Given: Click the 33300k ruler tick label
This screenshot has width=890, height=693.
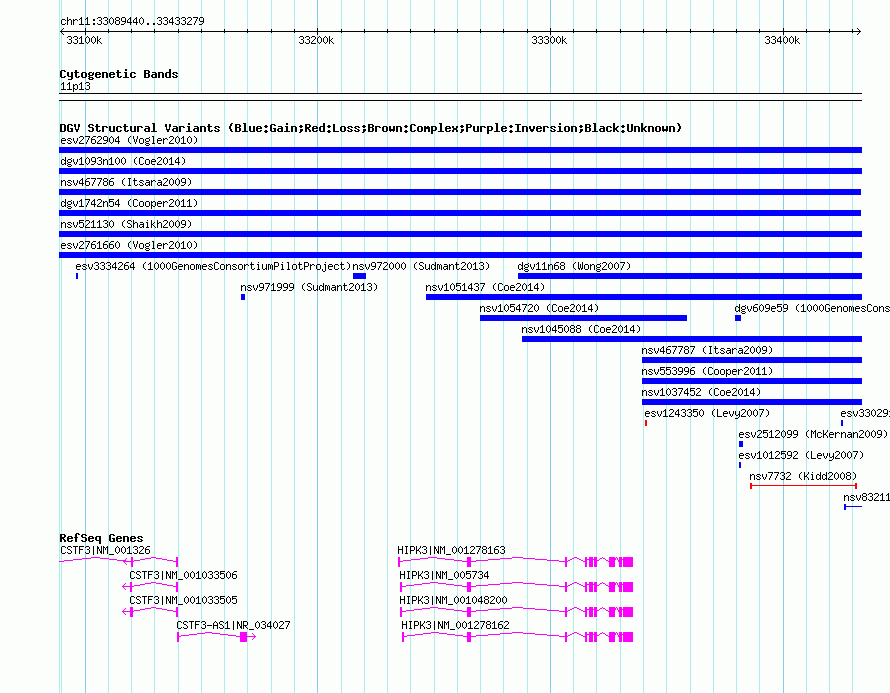Looking at the screenshot, I should point(549,40).
